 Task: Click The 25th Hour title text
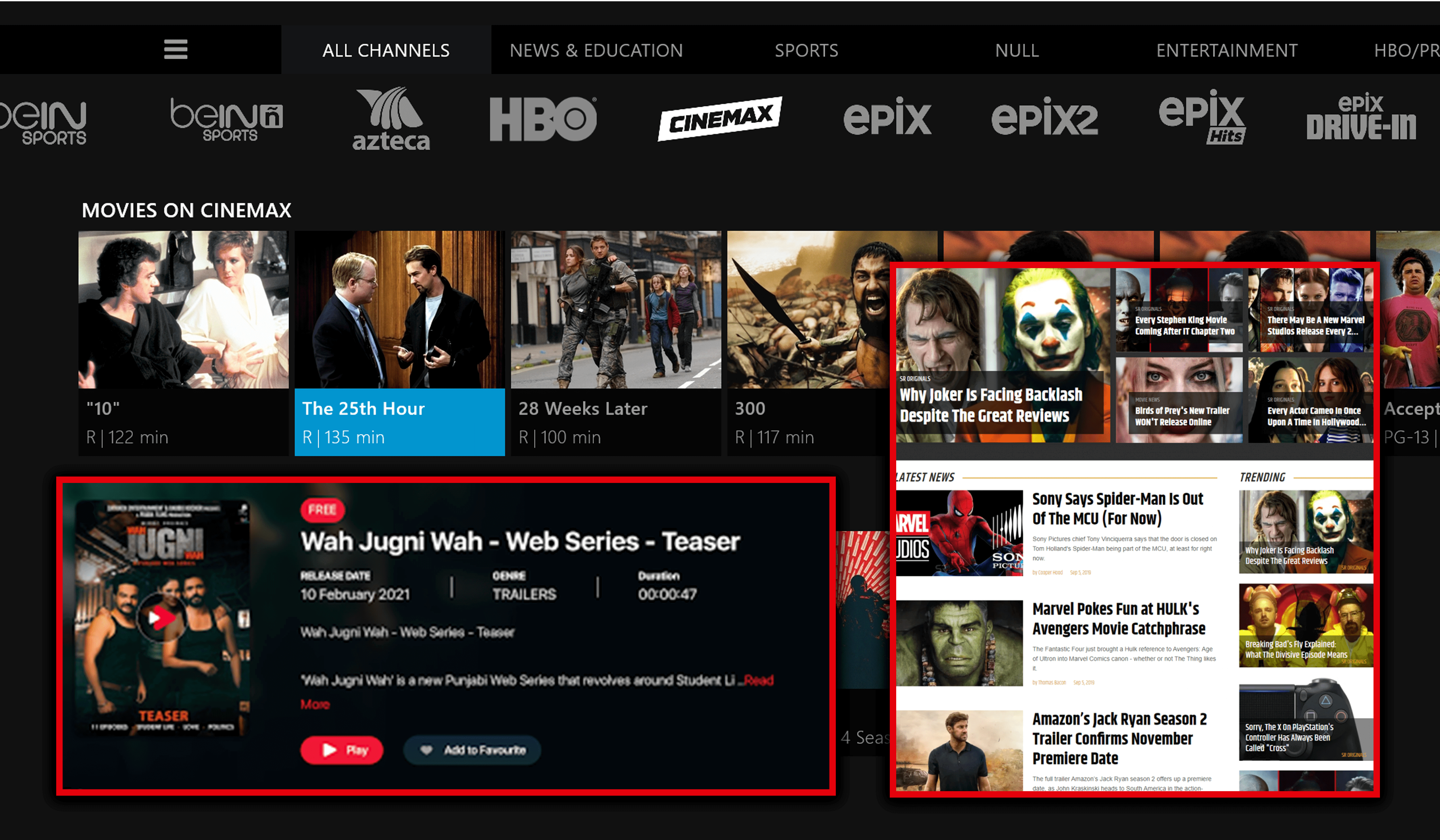pyautogui.click(x=363, y=408)
